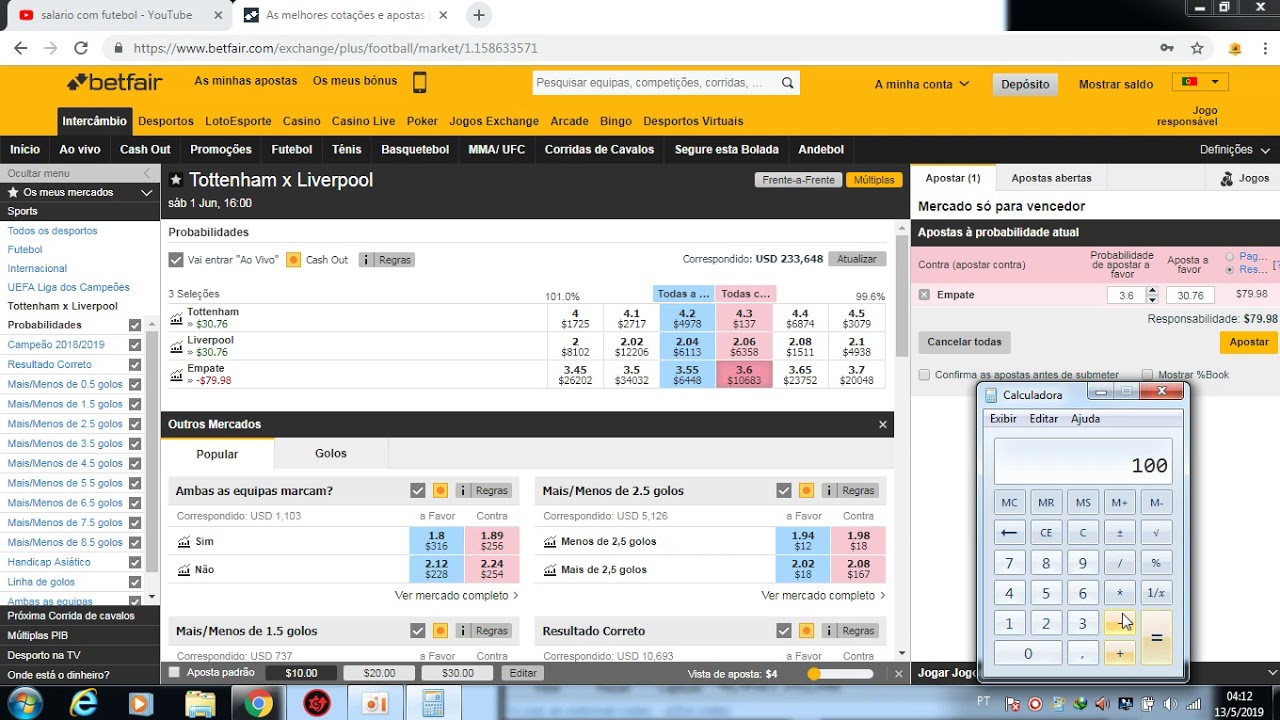Switch to the Golos tab
The height and width of the screenshot is (720, 1280).
click(331, 453)
